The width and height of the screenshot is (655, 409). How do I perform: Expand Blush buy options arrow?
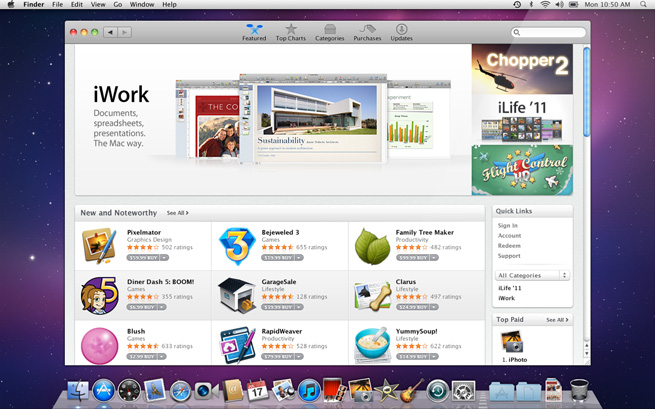click(x=162, y=357)
